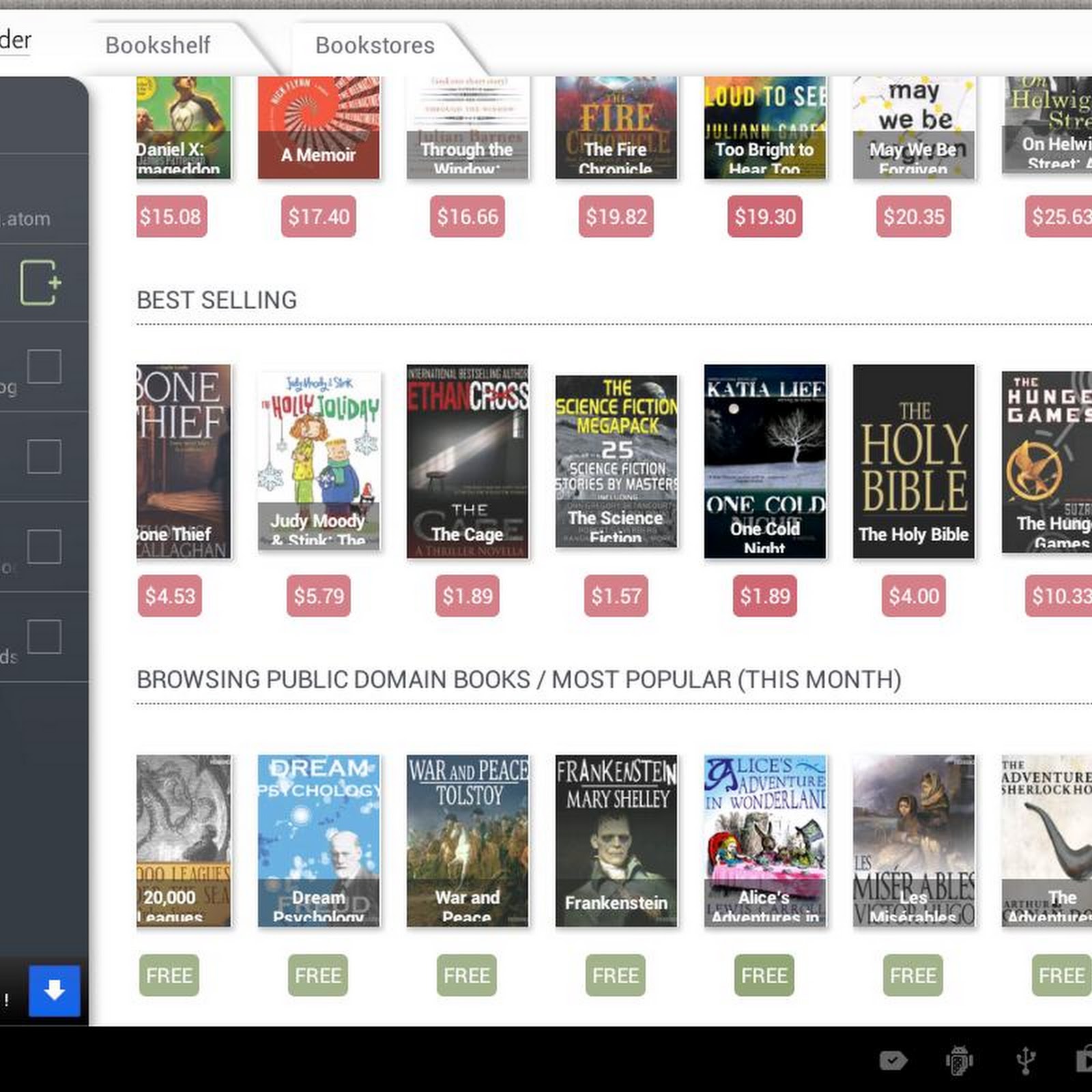Click $1.89 price under The Cage

[x=468, y=596]
